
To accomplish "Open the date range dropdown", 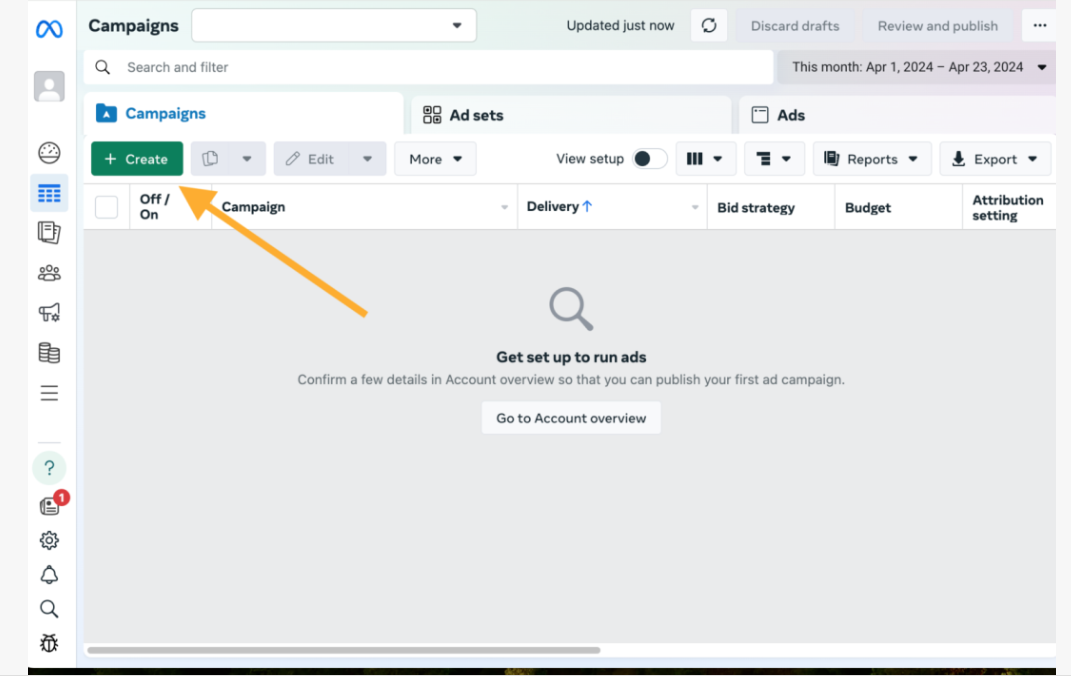I will pyautogui.click(x=917, y=67).
